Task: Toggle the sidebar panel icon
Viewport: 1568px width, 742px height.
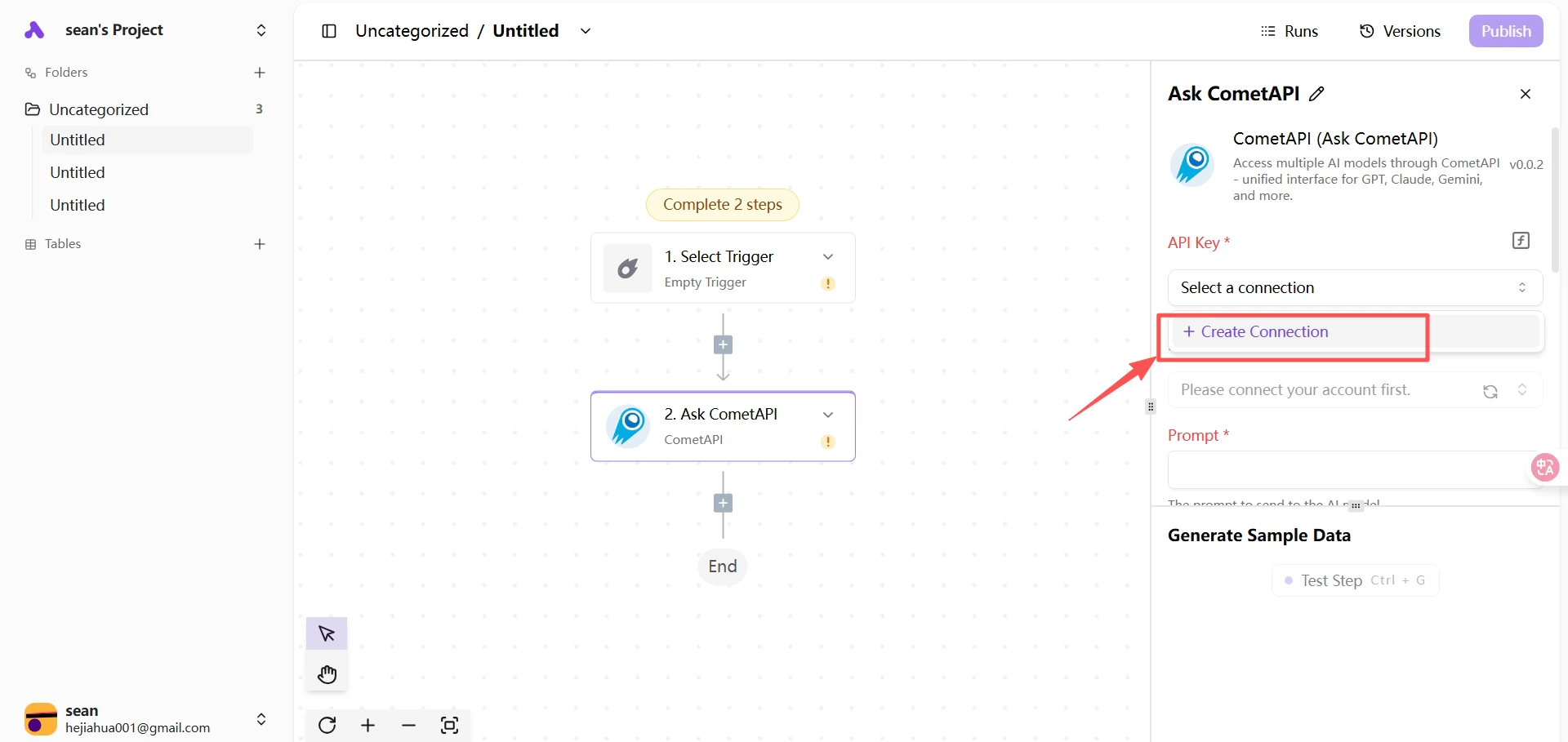Action: click(x=329, y=31)
